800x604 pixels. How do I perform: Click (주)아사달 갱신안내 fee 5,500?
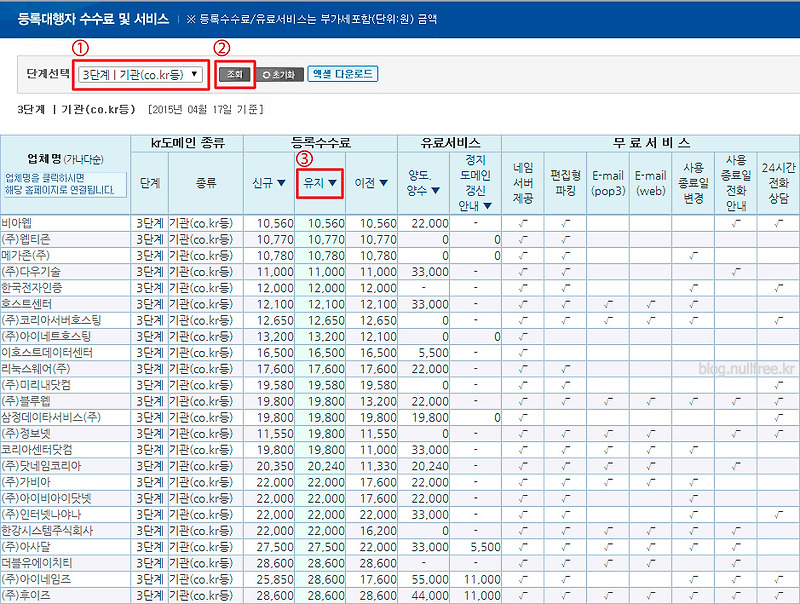pyautogui.click(x=485, y=547)
